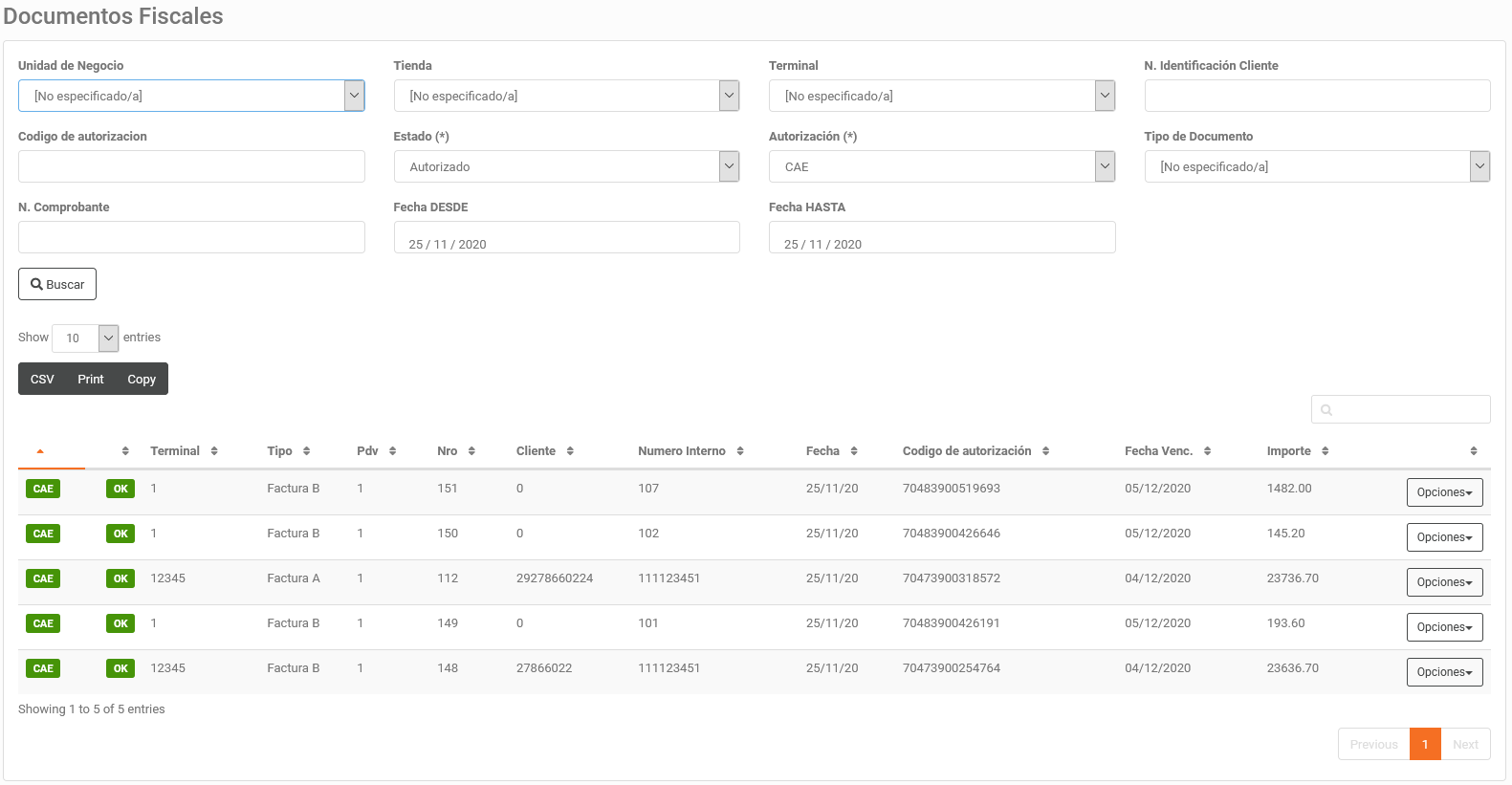Sort by the Pdv column
The width and height of the screenshot is (1512, 785).
coord(376,451)
